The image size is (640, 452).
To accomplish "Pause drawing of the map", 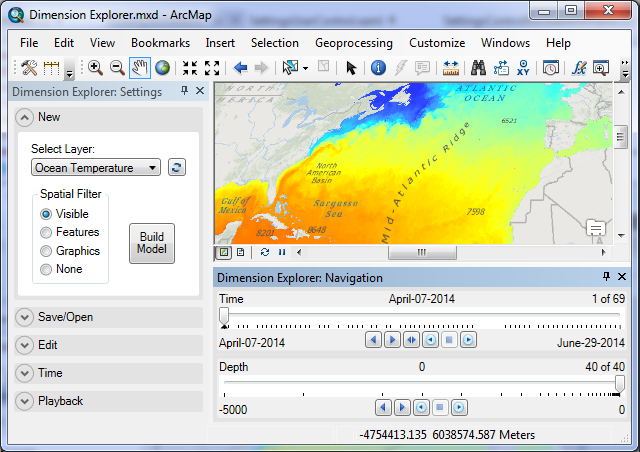I will (x=282, y=252).
